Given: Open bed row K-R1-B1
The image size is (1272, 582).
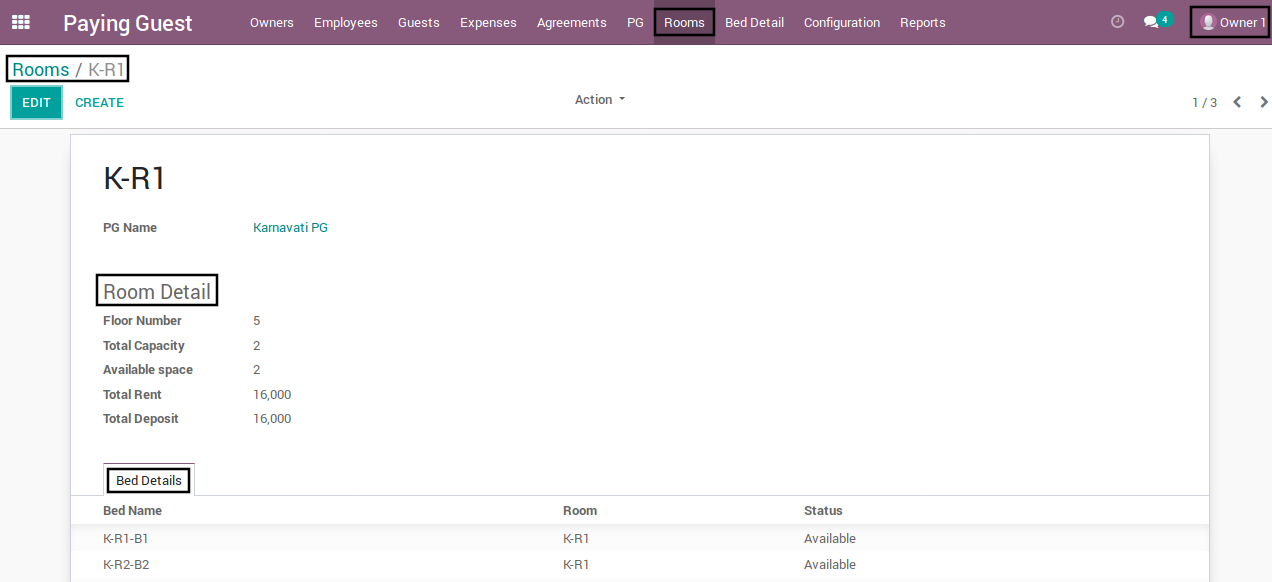Looking at the screenshot, I should tap(640, 539).
